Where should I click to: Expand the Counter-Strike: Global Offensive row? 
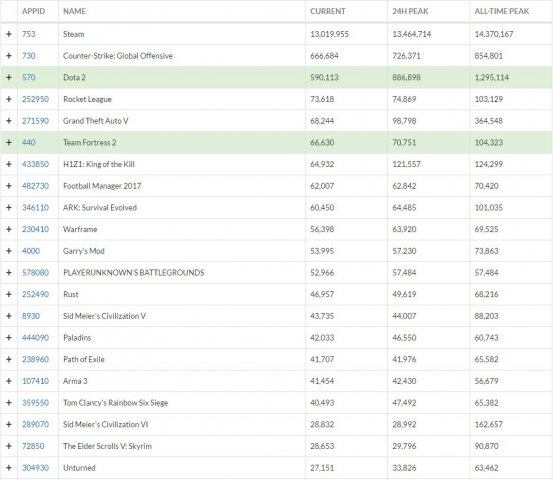coord(9,56)
